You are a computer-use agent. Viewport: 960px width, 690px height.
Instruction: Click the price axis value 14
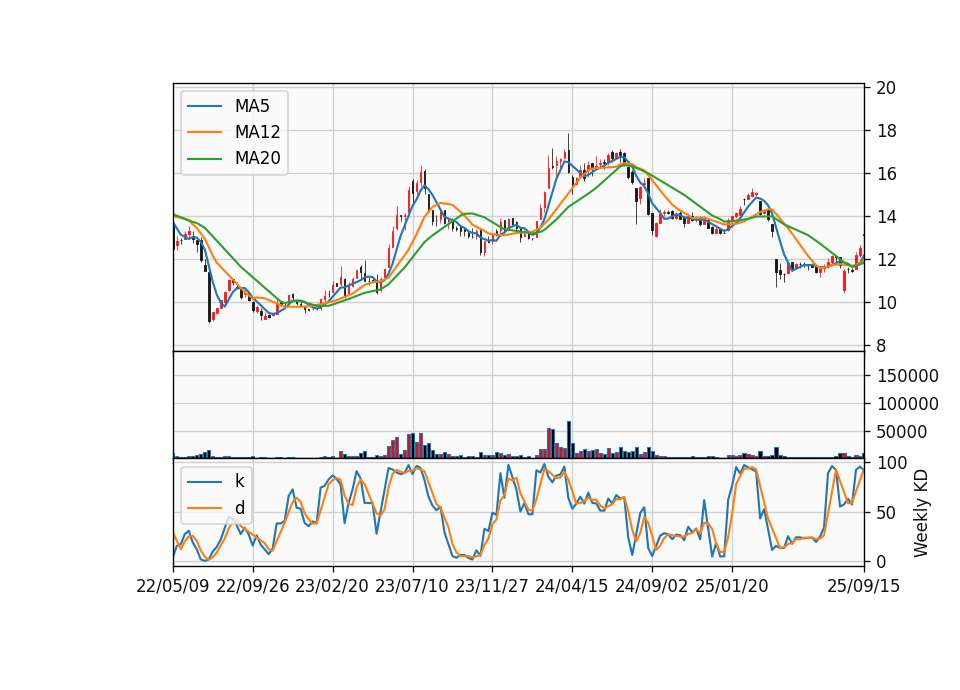(886, 217)
